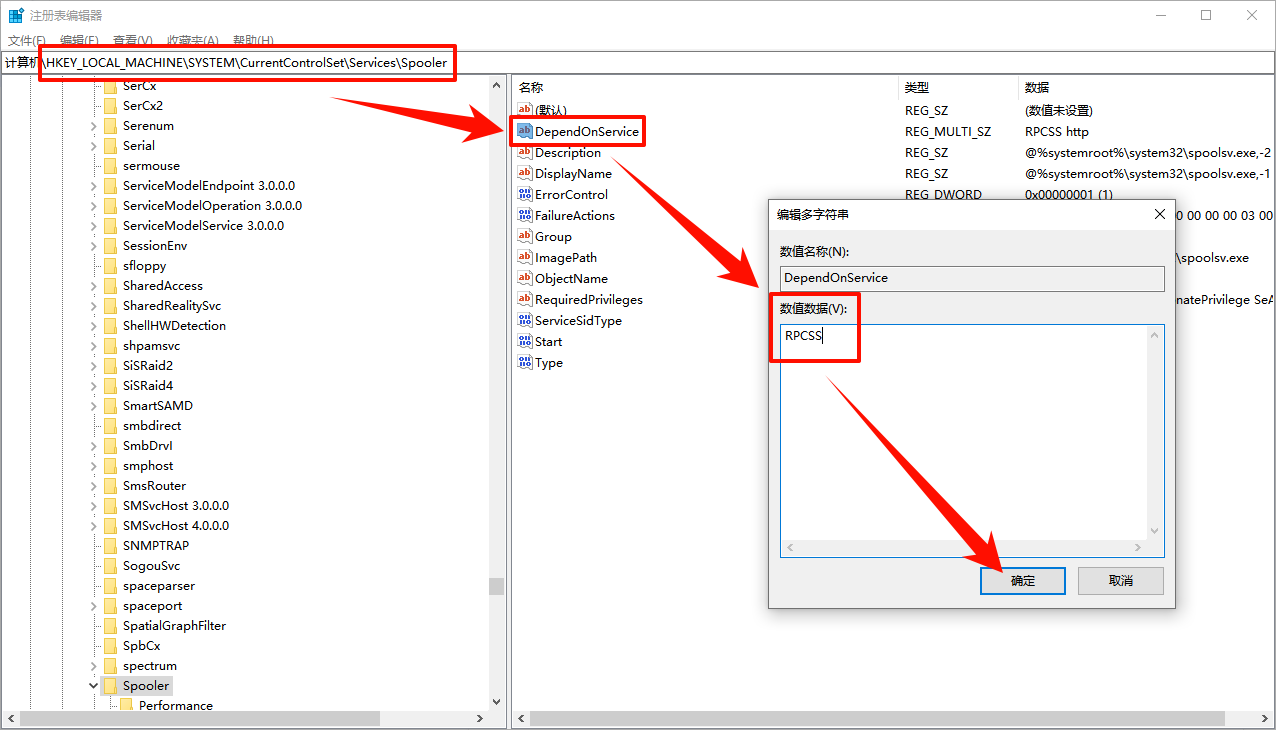1276x730 pixels.
Task: Expand the SessionEnv tree node
Action: tap(93, 246)
